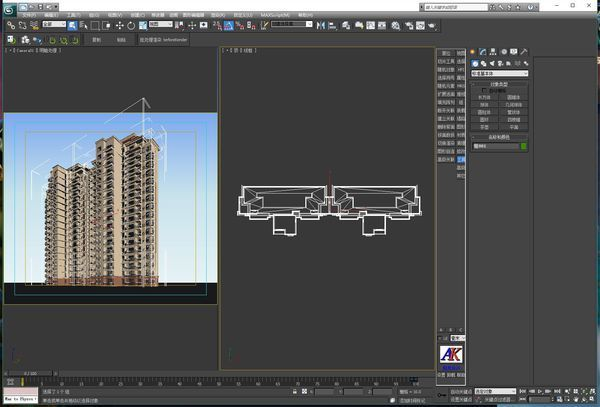Switch to the Modify command panel

tap(483, 51)
